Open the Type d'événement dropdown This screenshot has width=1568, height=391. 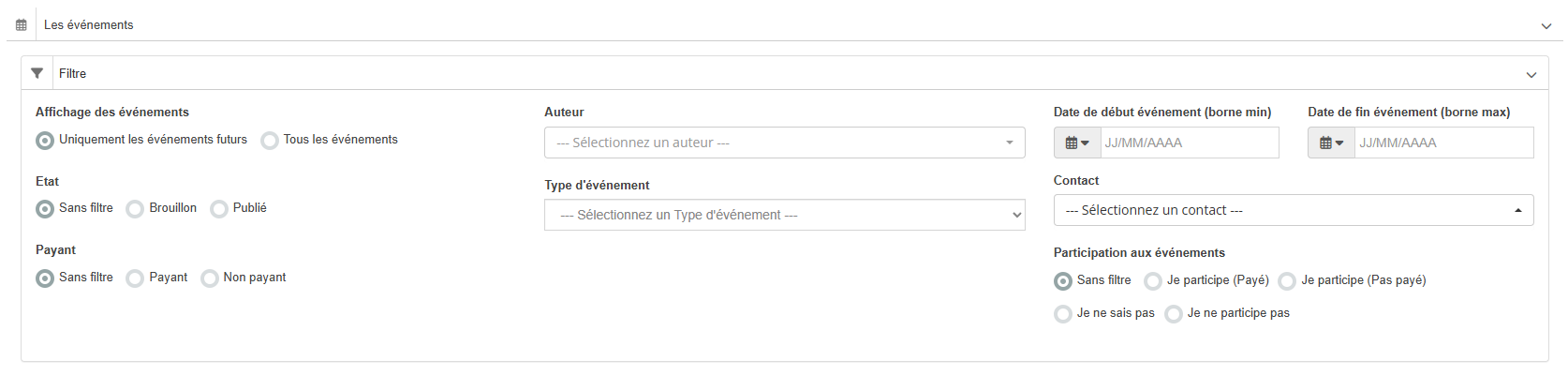pyautogui.click(x=784, y=215)
